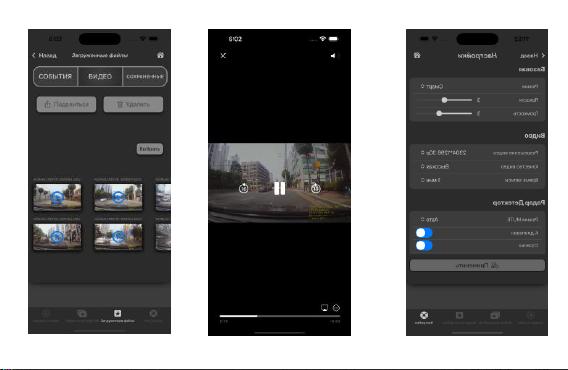Click the Удалить delete button
This screenshot has height=370, width=568.
click(x=133, y=104)
